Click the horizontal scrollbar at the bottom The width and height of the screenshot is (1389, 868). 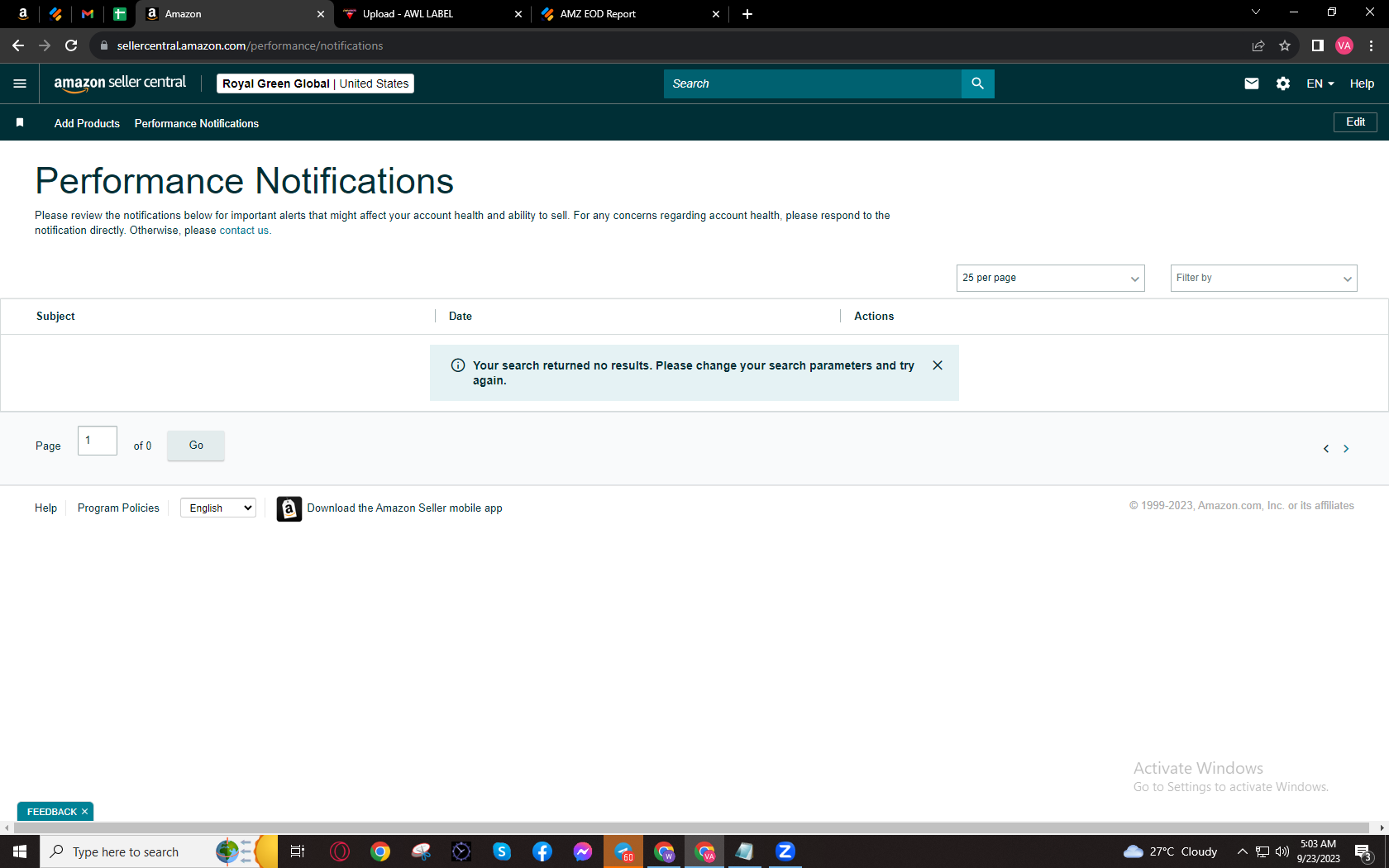691,827
